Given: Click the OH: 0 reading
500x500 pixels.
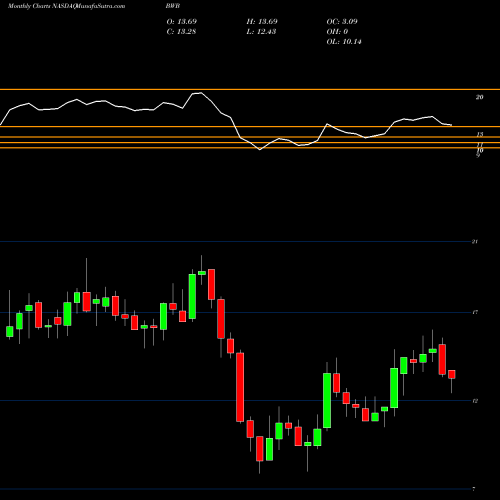Looking at the screenshot, I should (337, 32).
